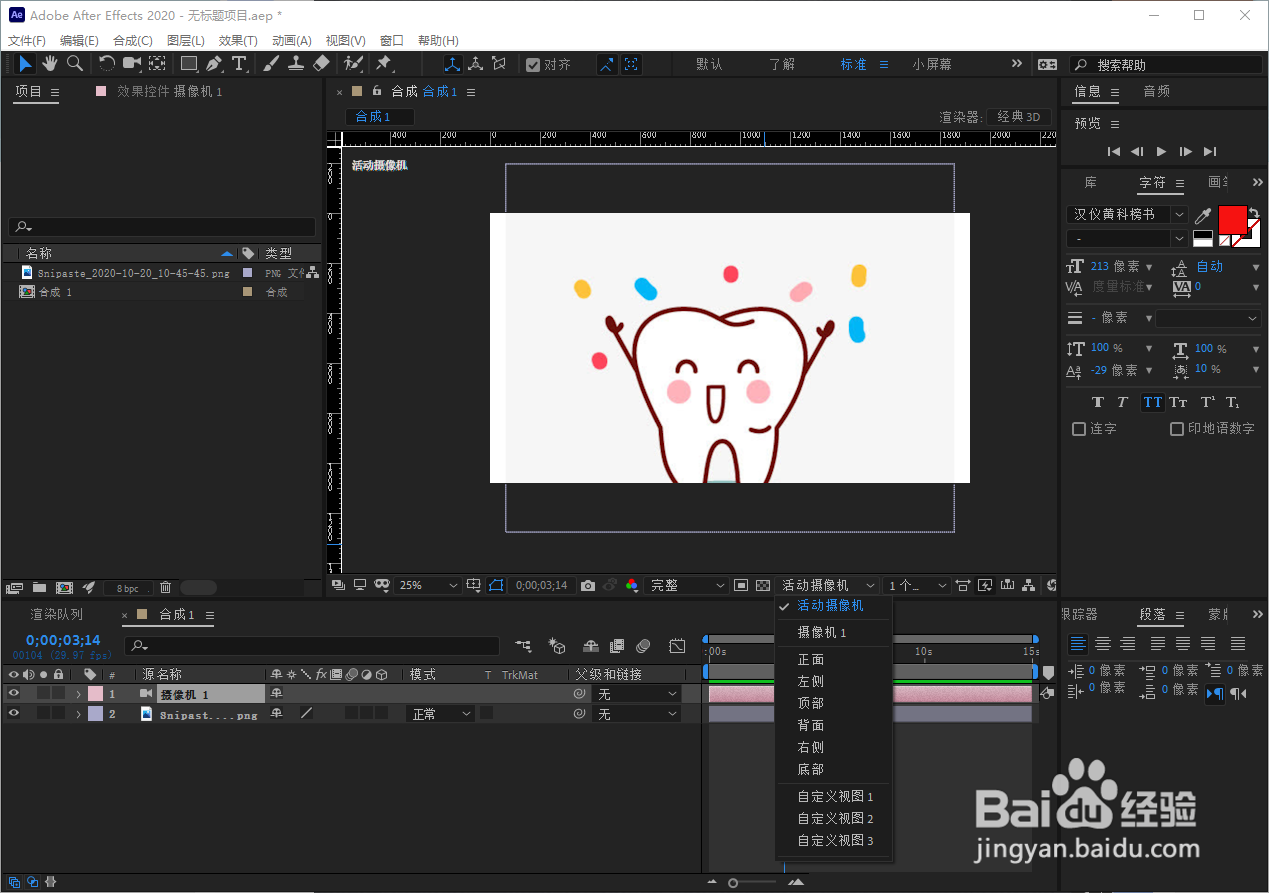Screen dimensions: 1269x893
Task: Open the 效果(T) menu
Action: (x=238, y=41)
